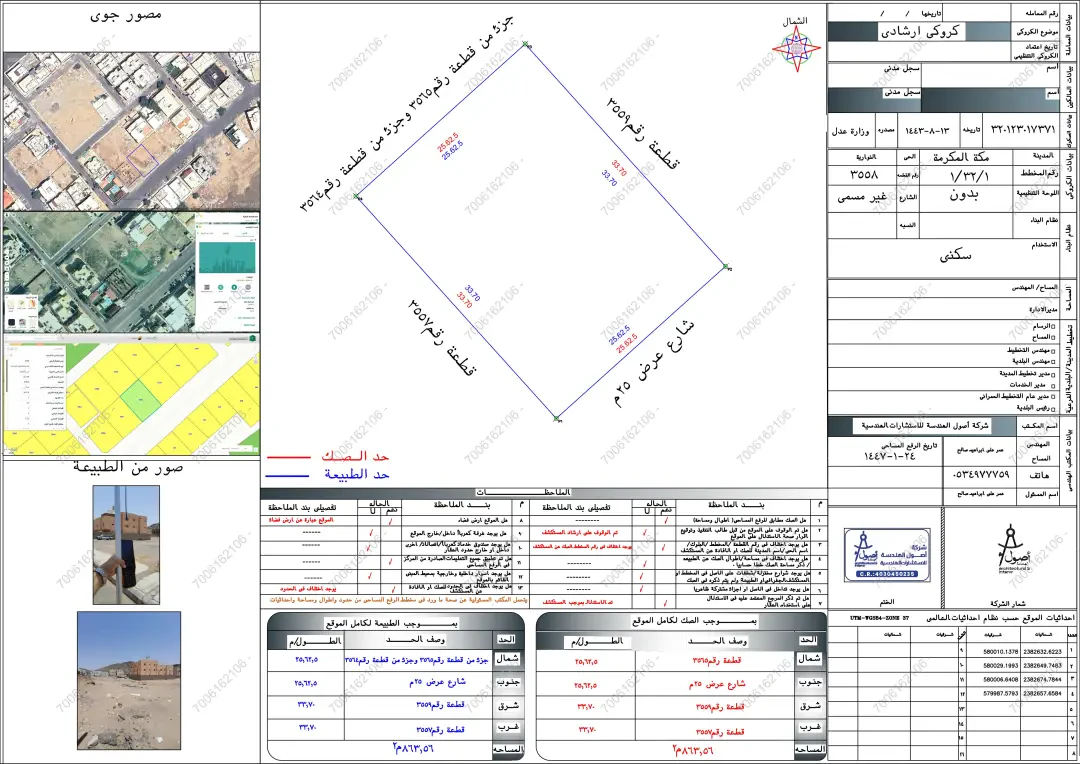1080x764 pixels.
Task: Click the red حد الصك legend line
Action: (x=289, y=457)
